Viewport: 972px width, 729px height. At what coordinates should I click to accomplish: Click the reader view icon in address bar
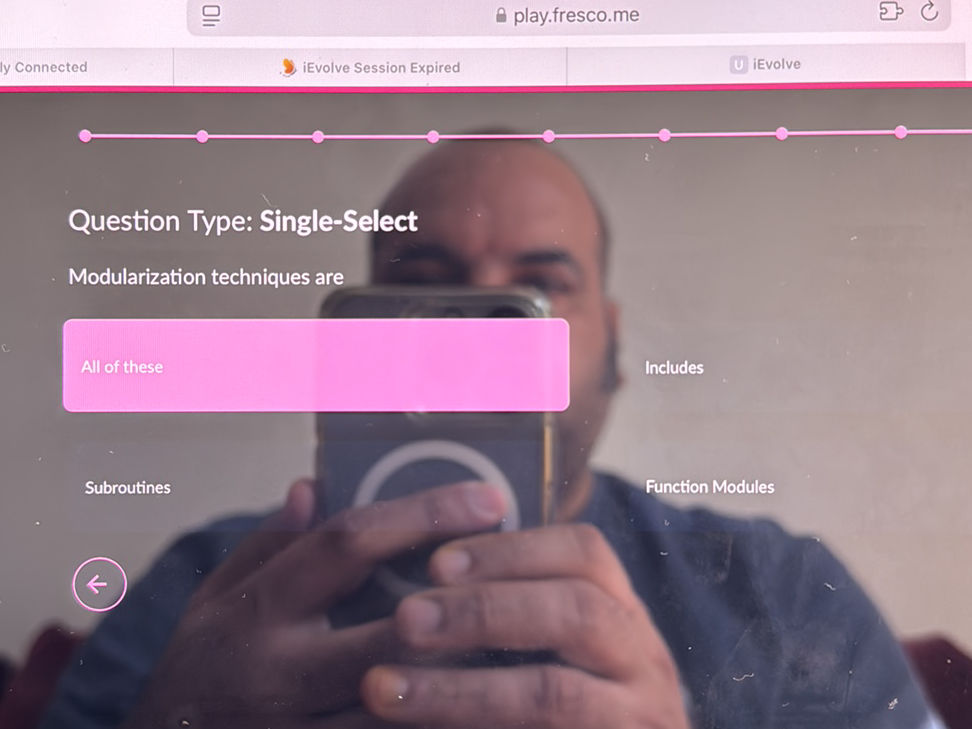pos(211,15)
